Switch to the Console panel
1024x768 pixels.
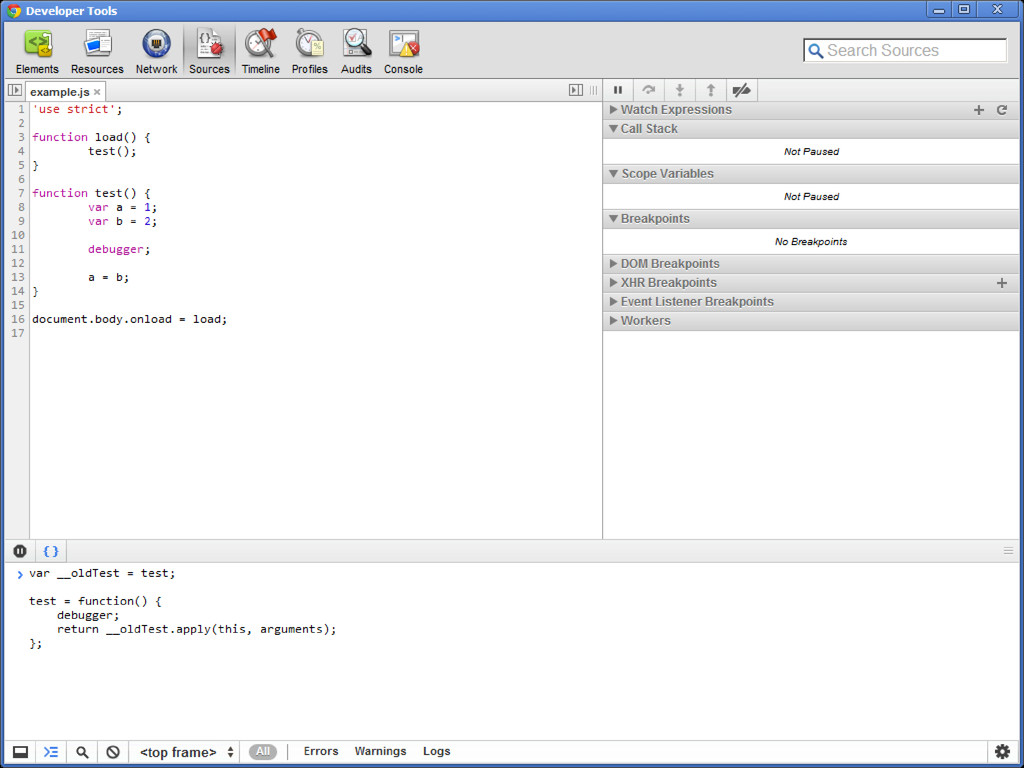403,52
